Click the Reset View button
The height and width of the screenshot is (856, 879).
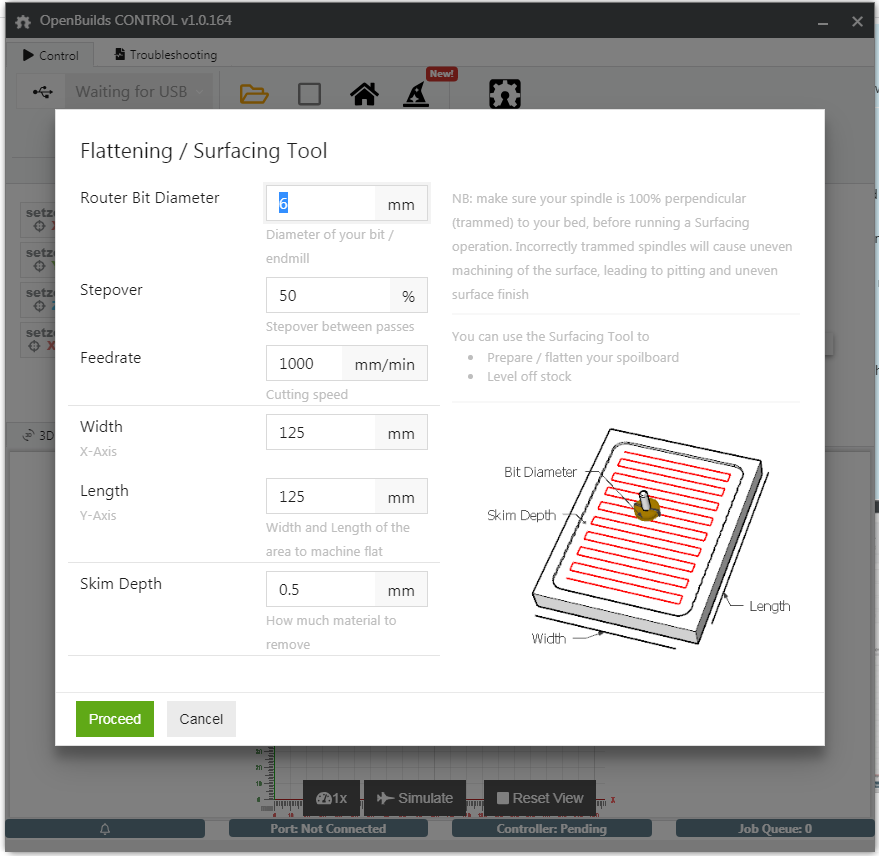pos(539,798)
